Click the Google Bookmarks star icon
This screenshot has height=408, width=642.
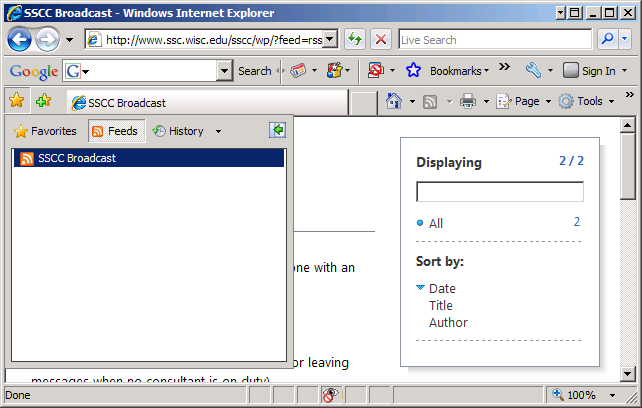tap(413, 71)
